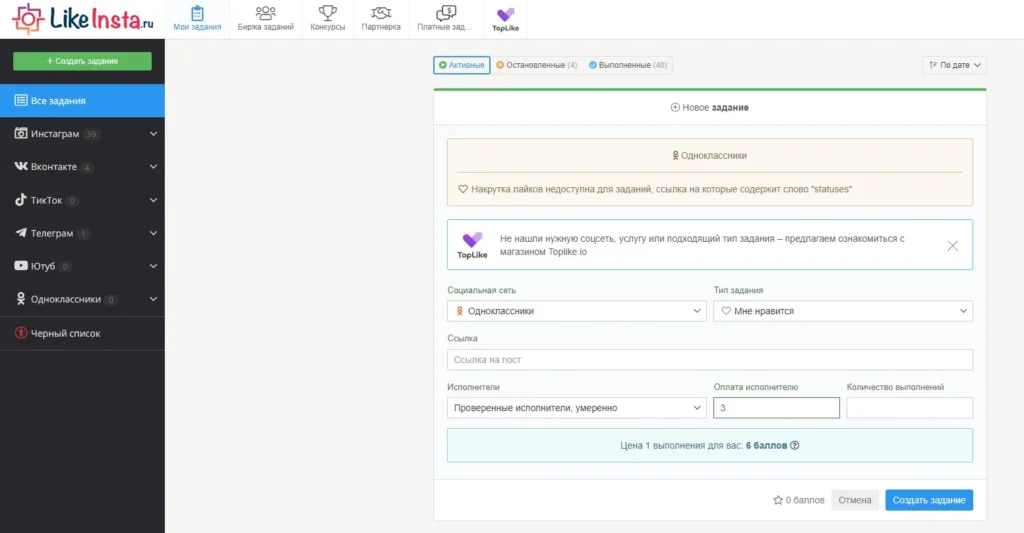Open the Биржа заданий tab
1024x533 pixels.
[x=265, y=19]
